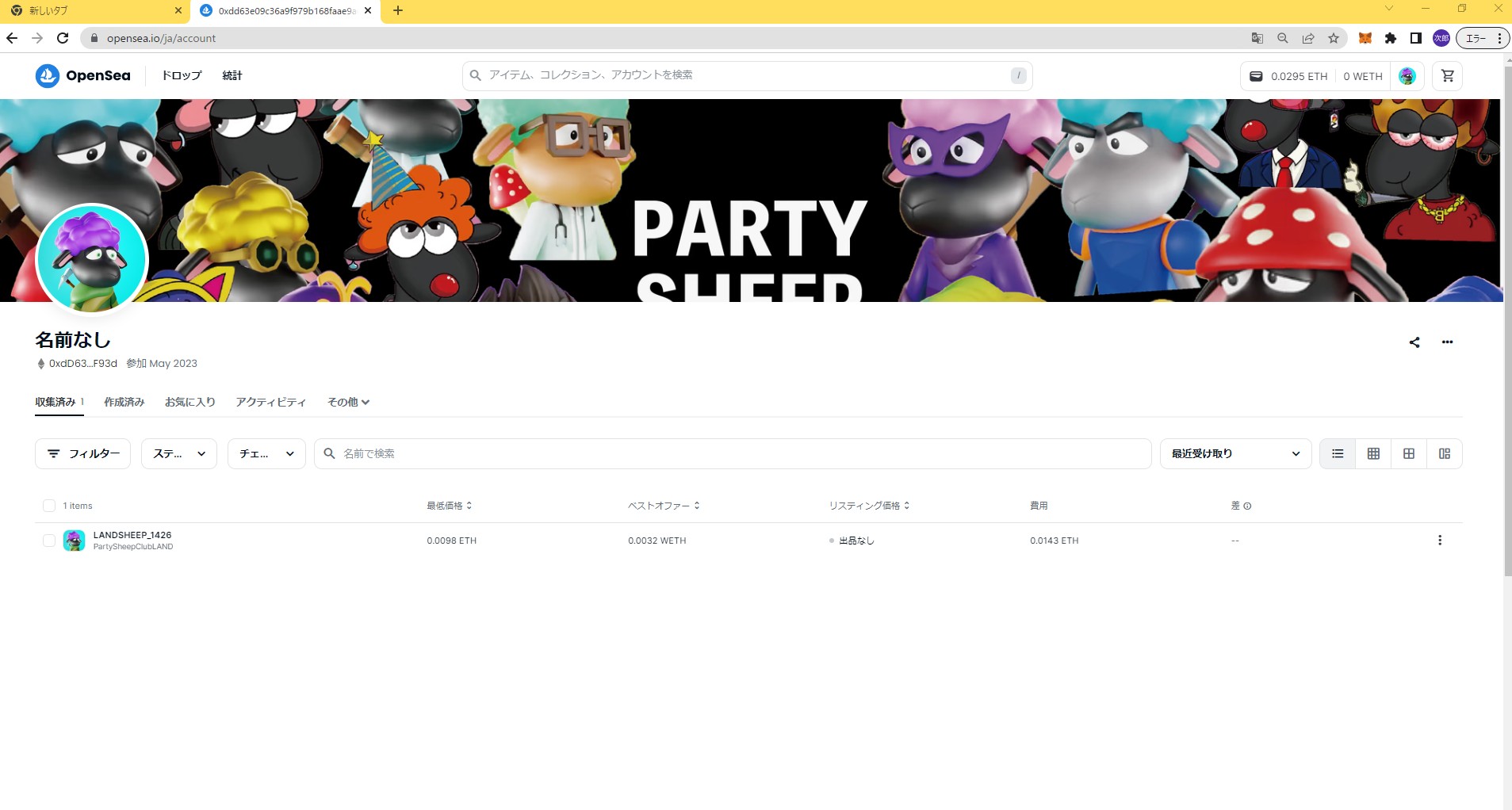Click 0.0098 ETH floor price value
This screenshot has height=810, width=1512.
(x=452, y=541)
